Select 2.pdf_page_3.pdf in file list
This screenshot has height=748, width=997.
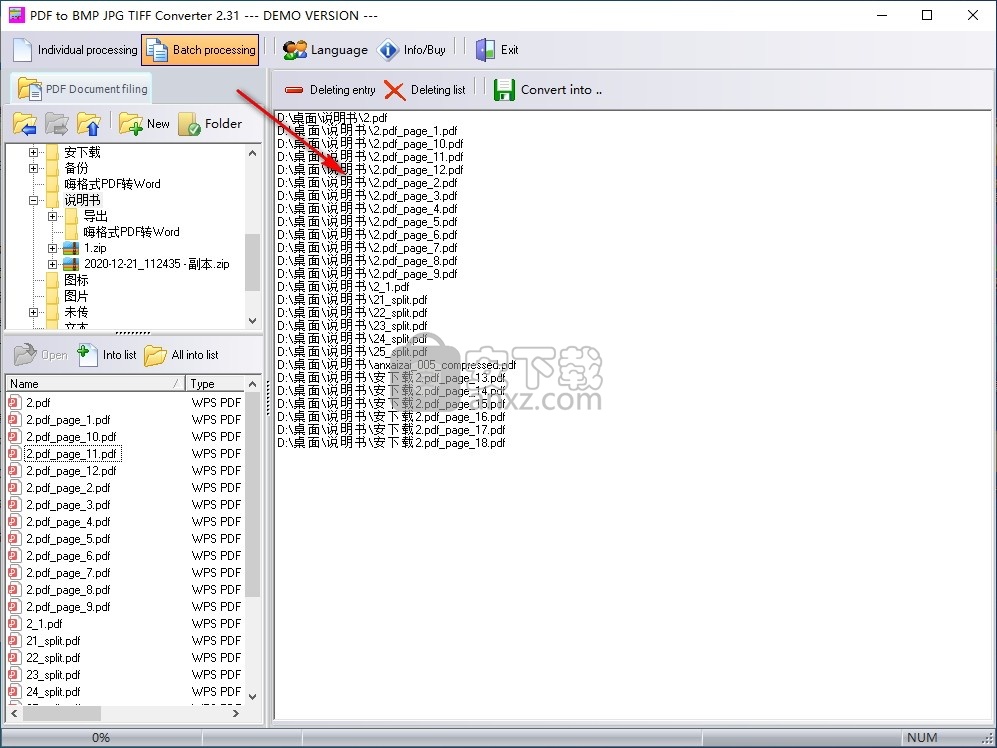coord(68,505)
